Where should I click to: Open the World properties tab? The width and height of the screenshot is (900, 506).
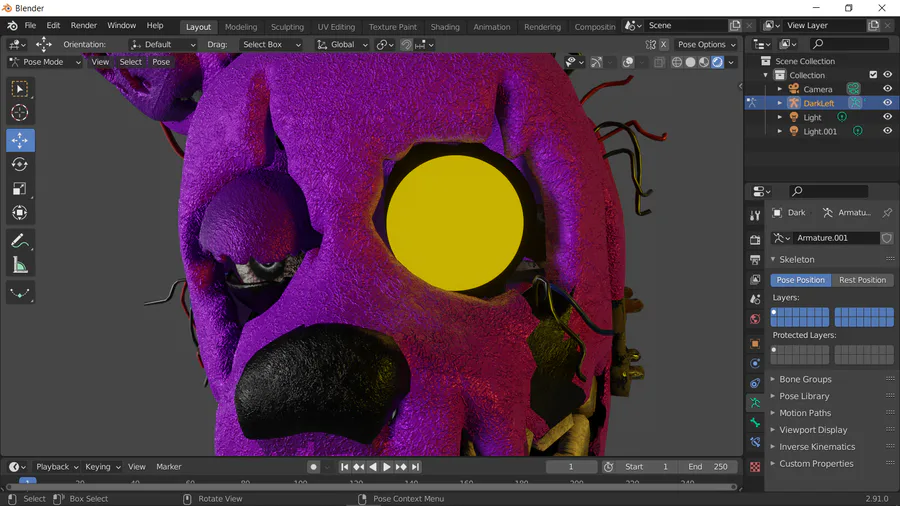755,319
